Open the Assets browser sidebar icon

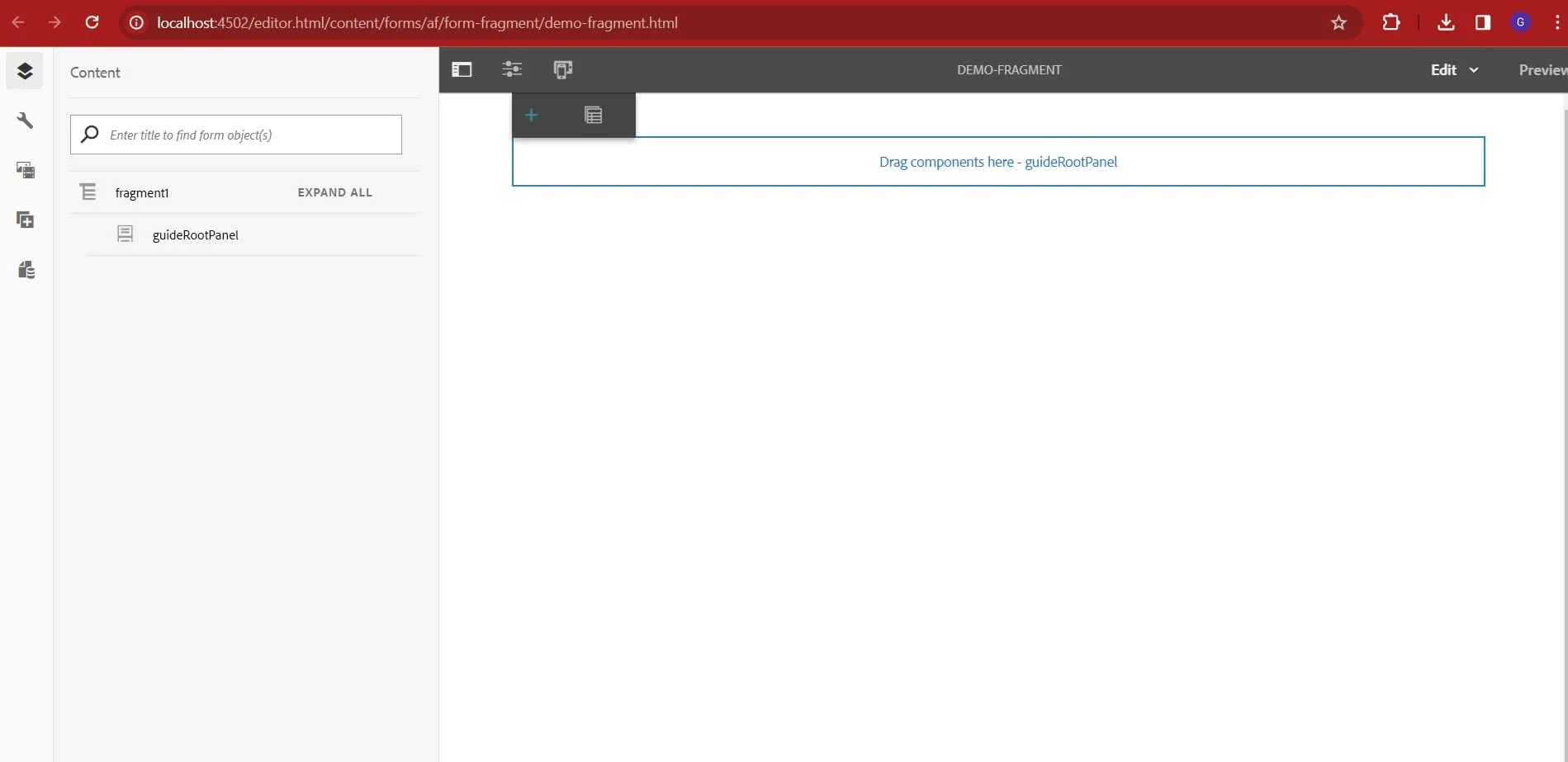coord(25,170)
